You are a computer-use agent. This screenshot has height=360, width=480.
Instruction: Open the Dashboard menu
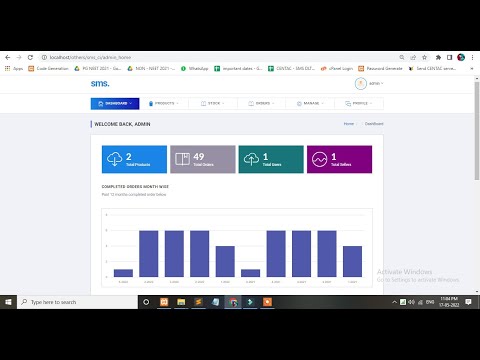pyautogui.click(x=115, y=103)
